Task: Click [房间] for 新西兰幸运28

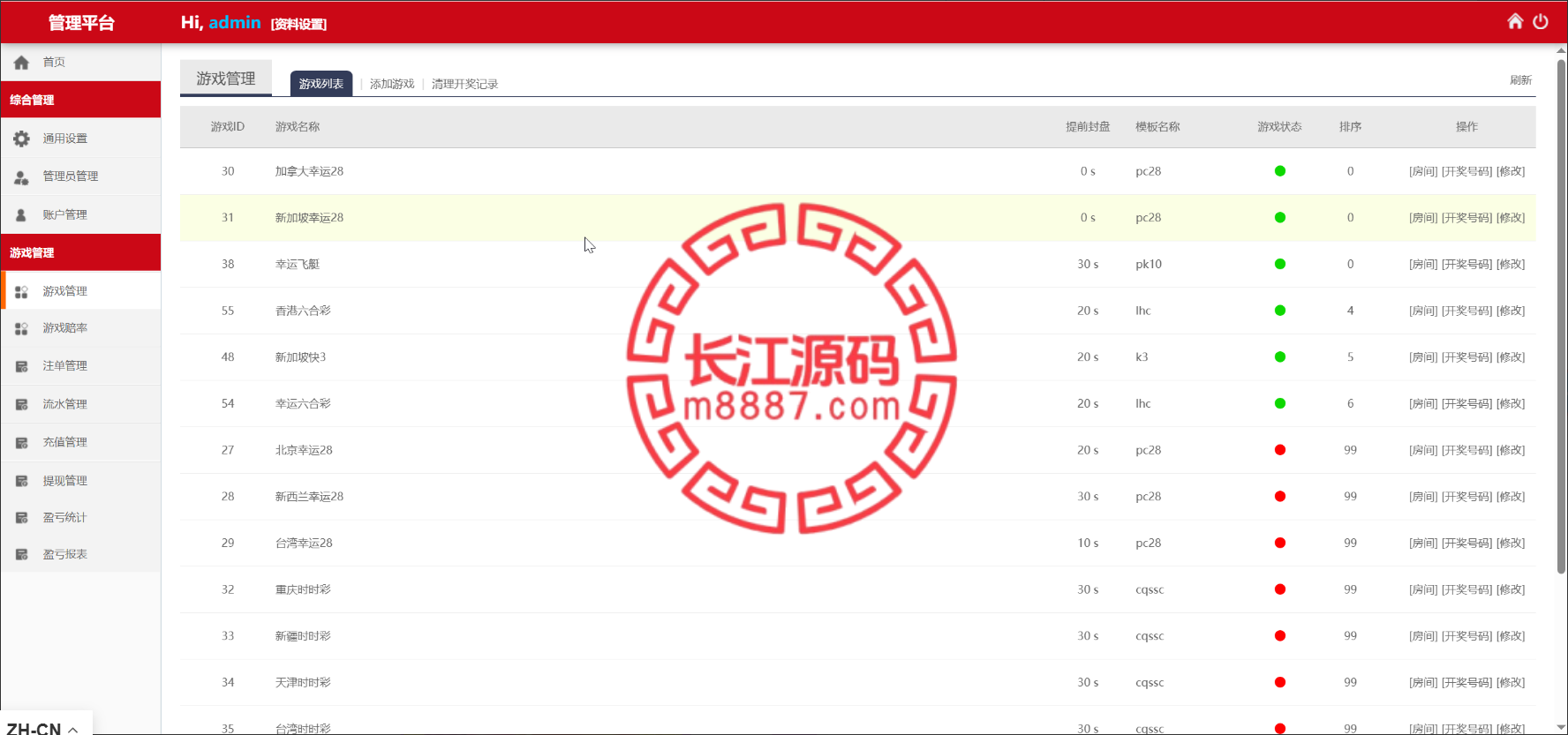Action: (x=1423, y=497)
